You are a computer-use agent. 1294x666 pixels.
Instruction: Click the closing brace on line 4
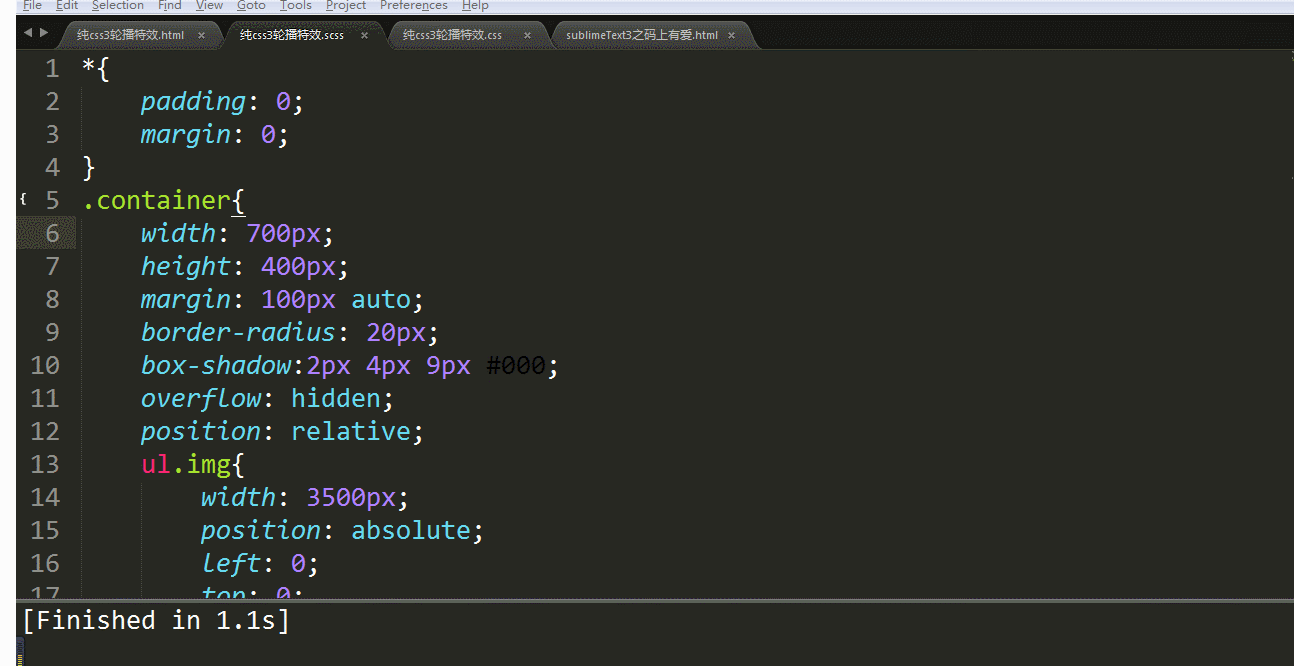pyautogui.click(x=89, y=167)
